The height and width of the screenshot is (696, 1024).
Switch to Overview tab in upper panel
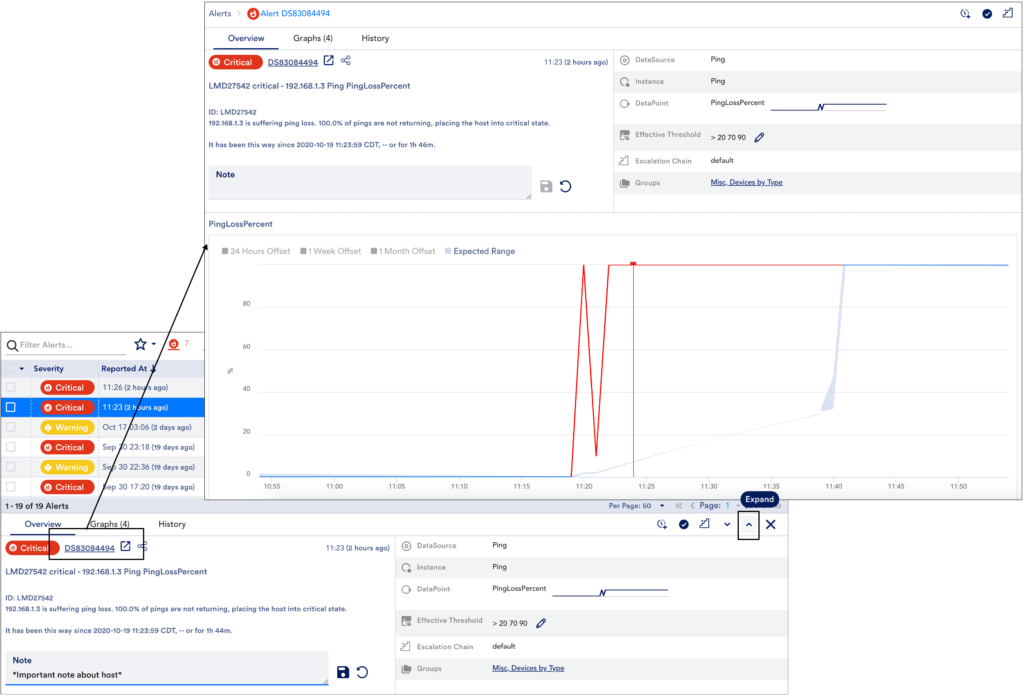point(246,39)
